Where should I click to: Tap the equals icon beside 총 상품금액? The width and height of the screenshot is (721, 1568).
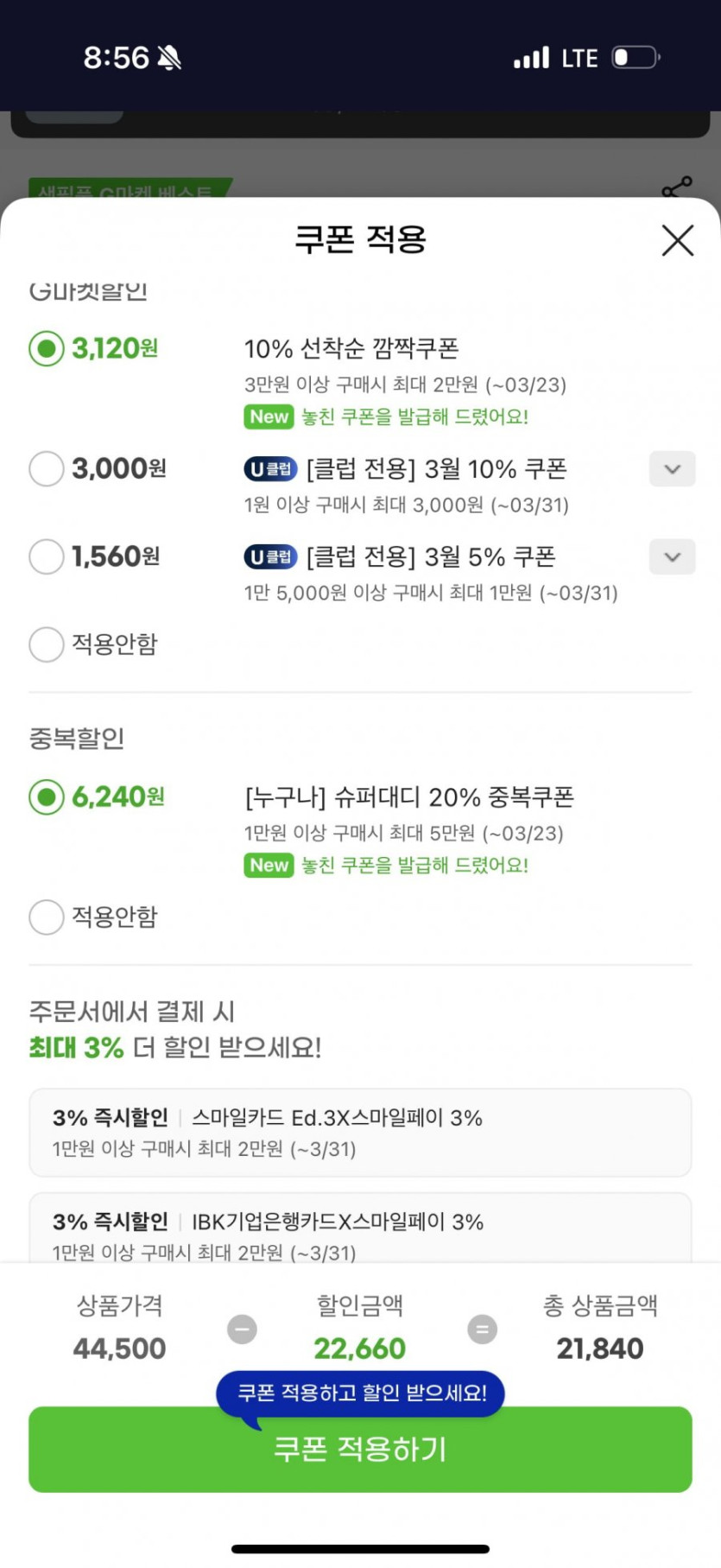482,1329
